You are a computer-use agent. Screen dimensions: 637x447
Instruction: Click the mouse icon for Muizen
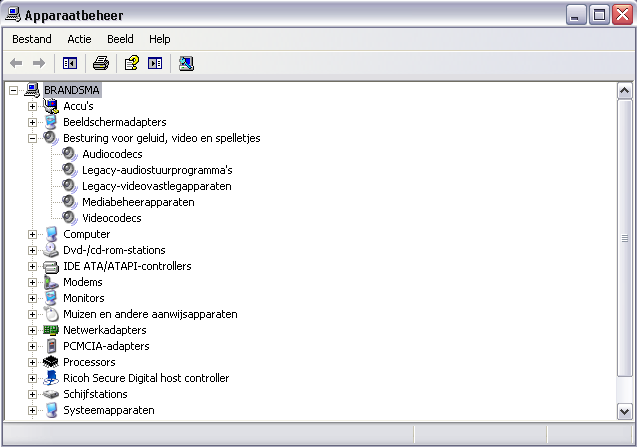(51, 314)
